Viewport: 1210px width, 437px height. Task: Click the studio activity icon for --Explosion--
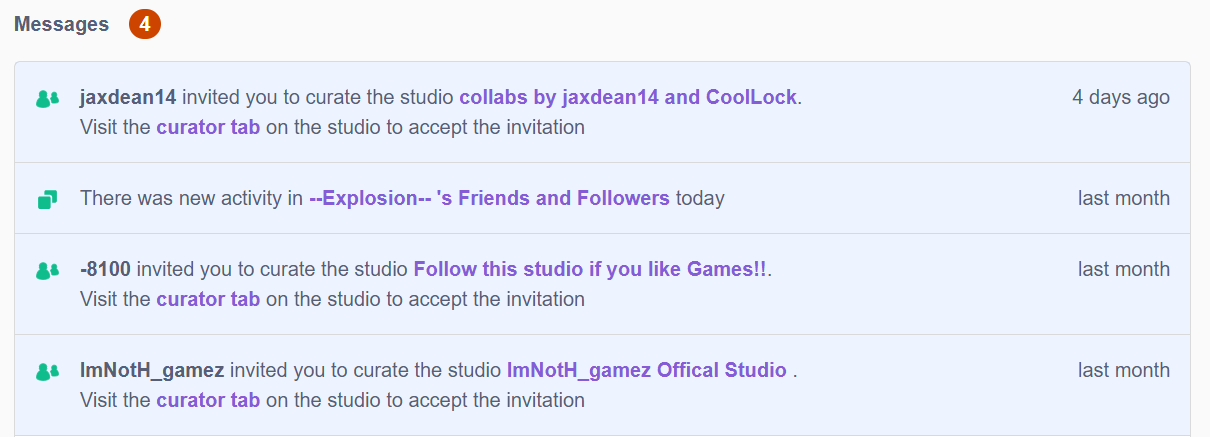click(x=47, y=200)
